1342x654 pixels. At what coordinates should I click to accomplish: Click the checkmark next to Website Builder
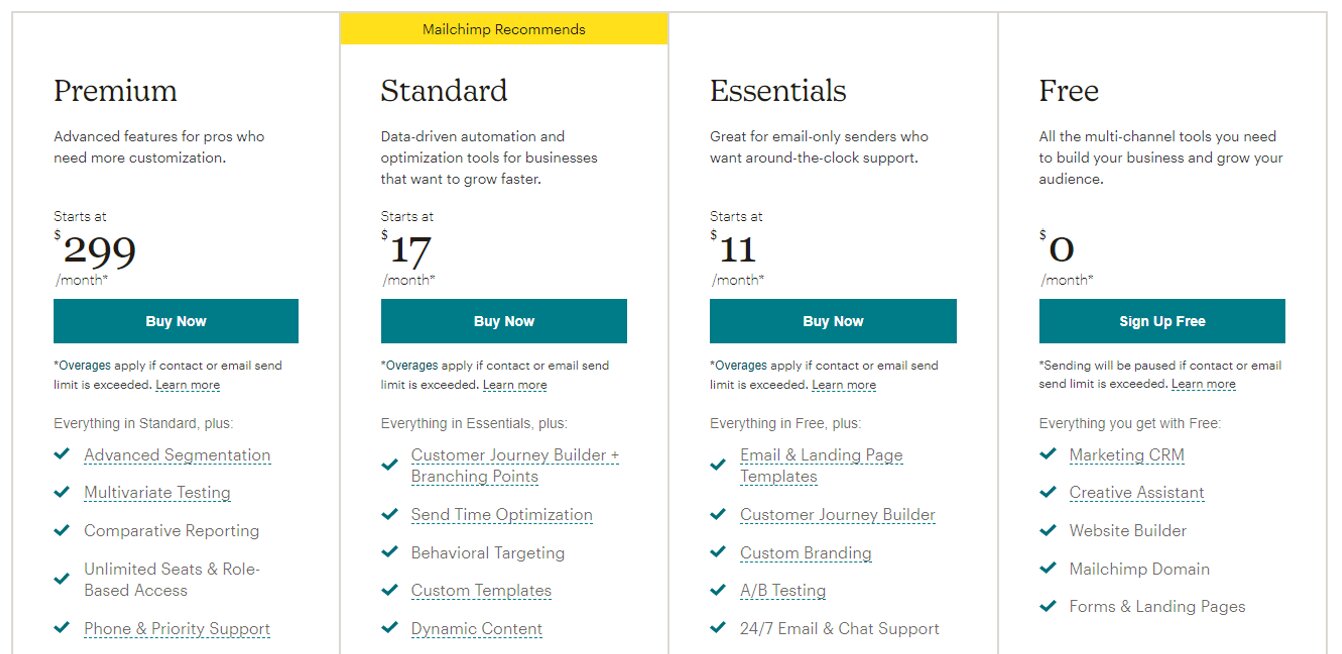point(1047,531)
